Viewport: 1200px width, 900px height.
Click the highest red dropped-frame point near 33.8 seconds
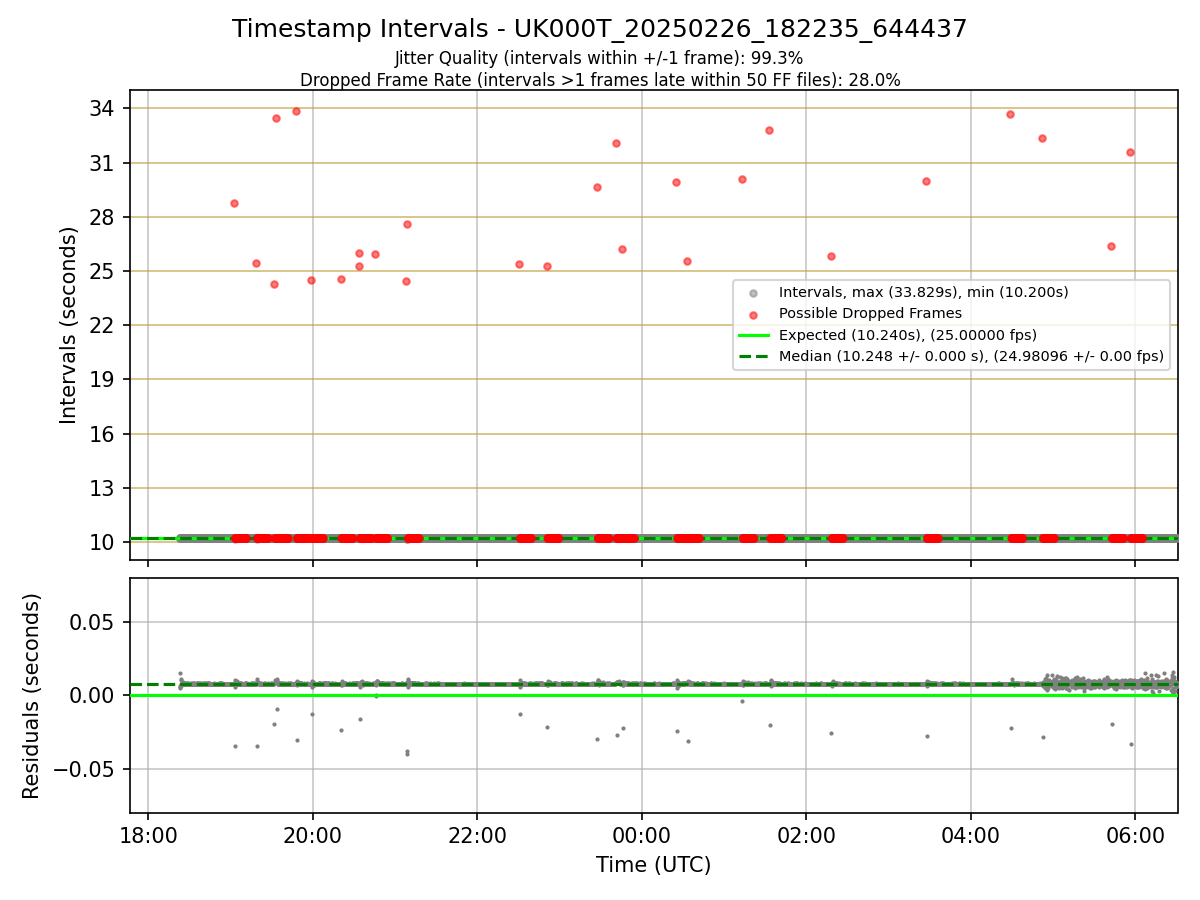point(296,111)
